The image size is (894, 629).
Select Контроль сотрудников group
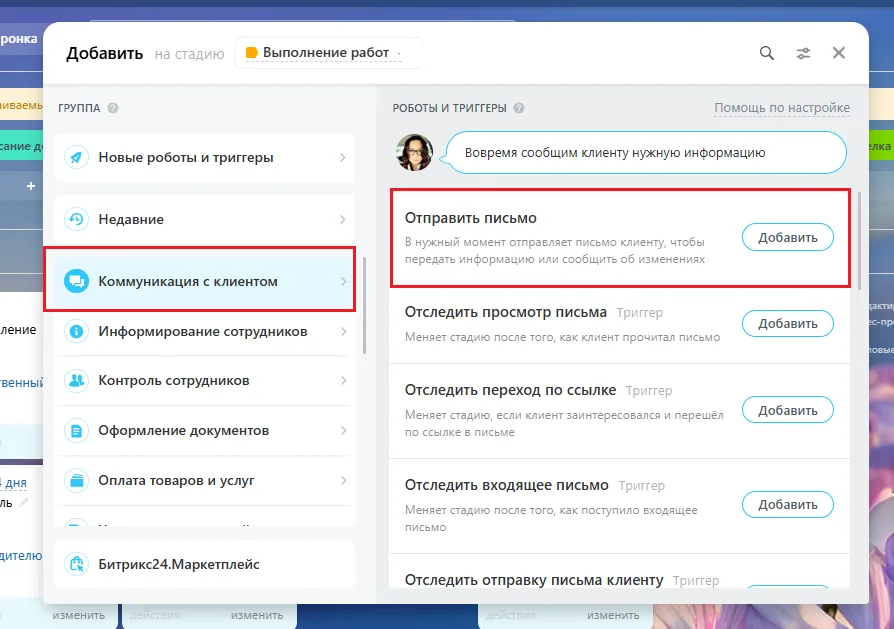pyautogui.click(x=205, y=380)
